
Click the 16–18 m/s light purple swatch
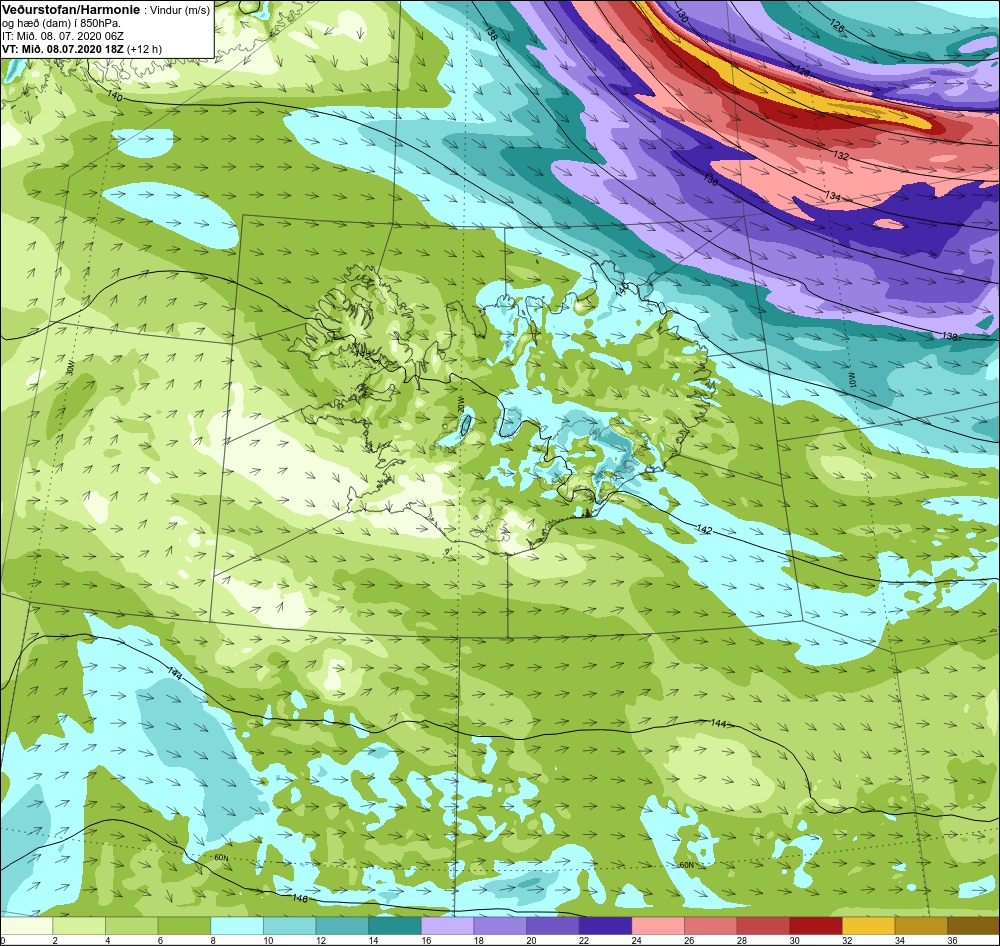[x=447, y=926]
